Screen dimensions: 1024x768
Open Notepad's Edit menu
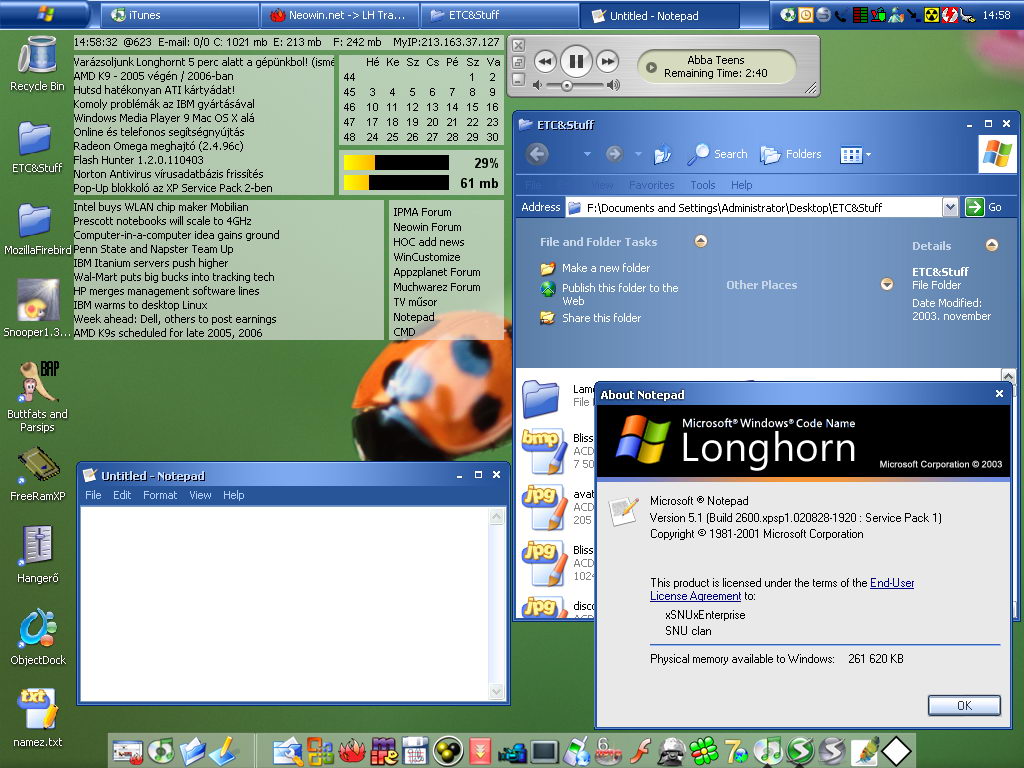(122, 495)
